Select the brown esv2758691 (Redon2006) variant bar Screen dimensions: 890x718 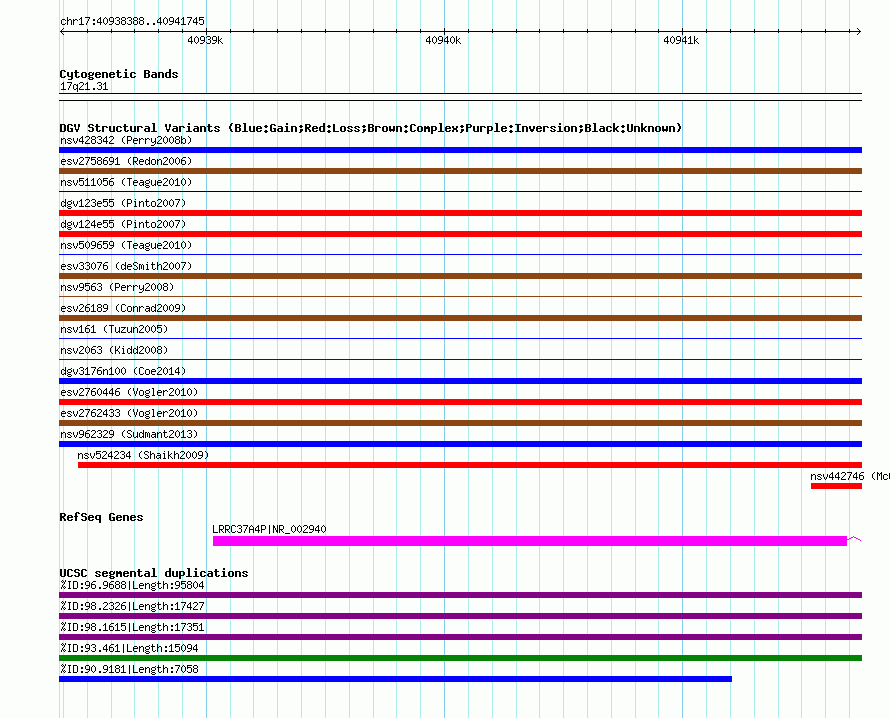coord(460,171)
